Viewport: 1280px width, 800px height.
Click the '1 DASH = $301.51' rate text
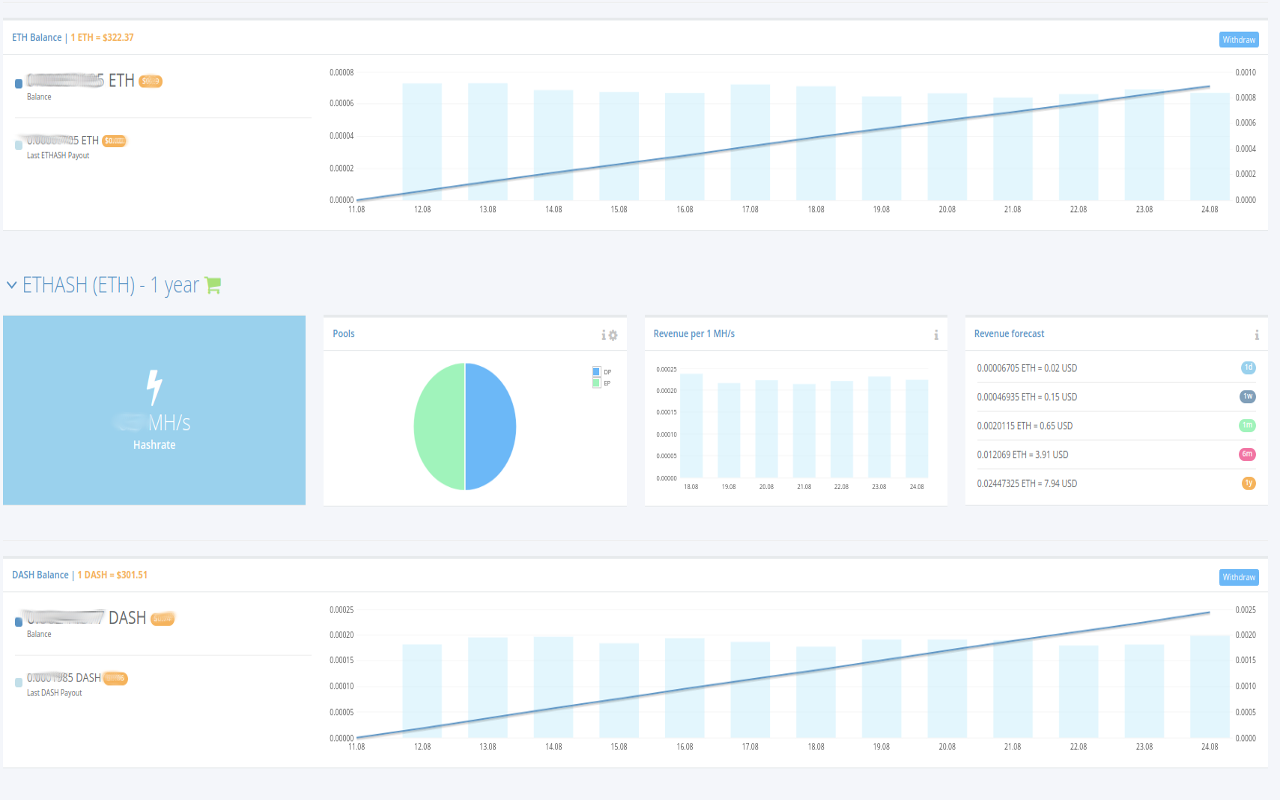pyautogui.click(x=112, y=575)
